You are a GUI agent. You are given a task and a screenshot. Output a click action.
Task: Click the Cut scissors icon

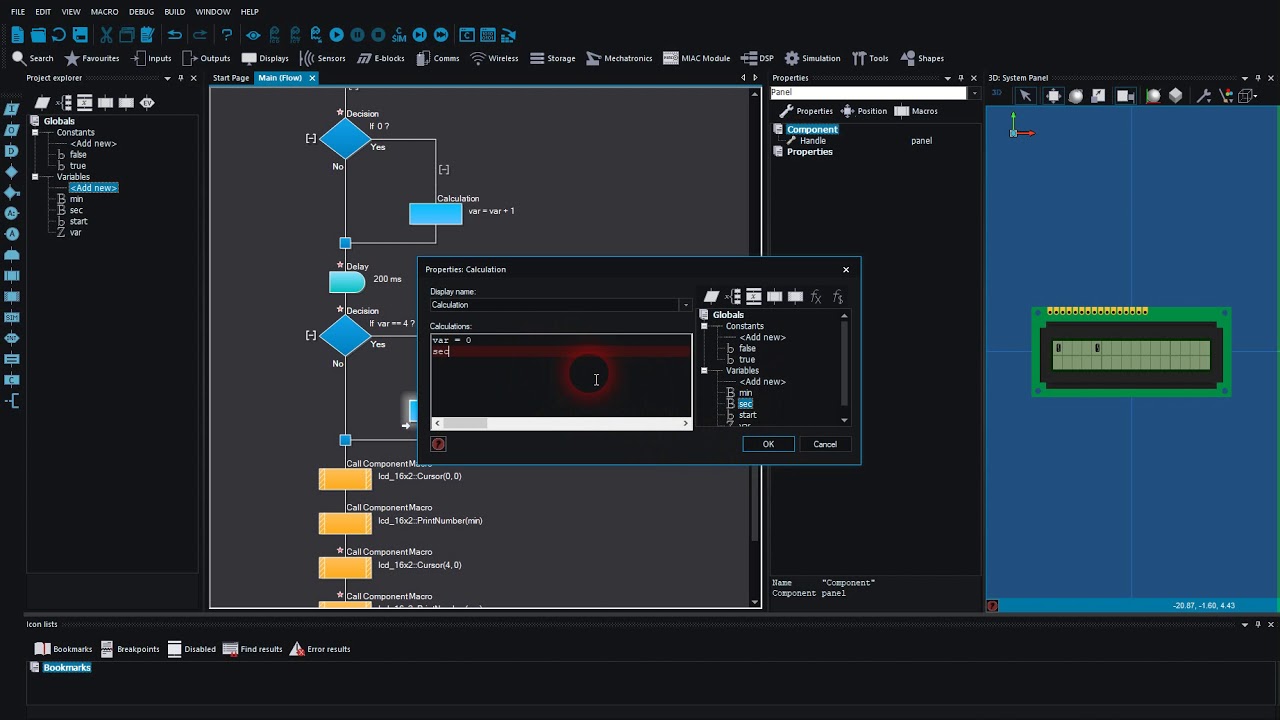pos(107,35)
